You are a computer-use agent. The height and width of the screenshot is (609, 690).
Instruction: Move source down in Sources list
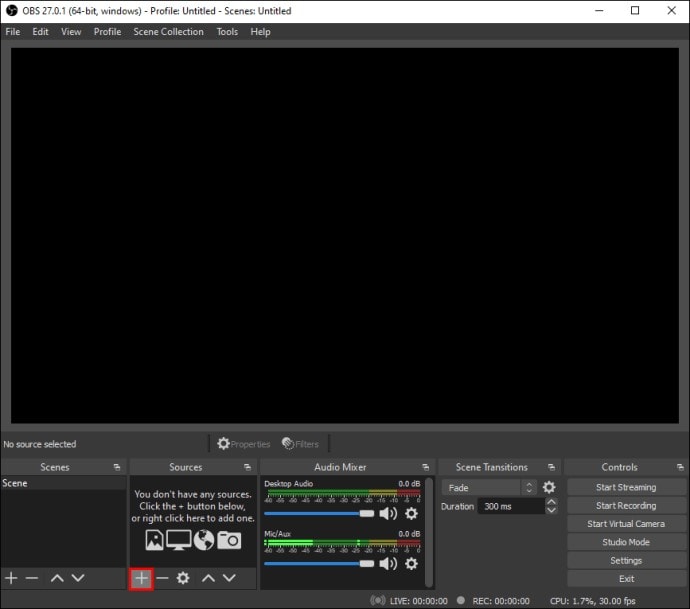[229, 578]
